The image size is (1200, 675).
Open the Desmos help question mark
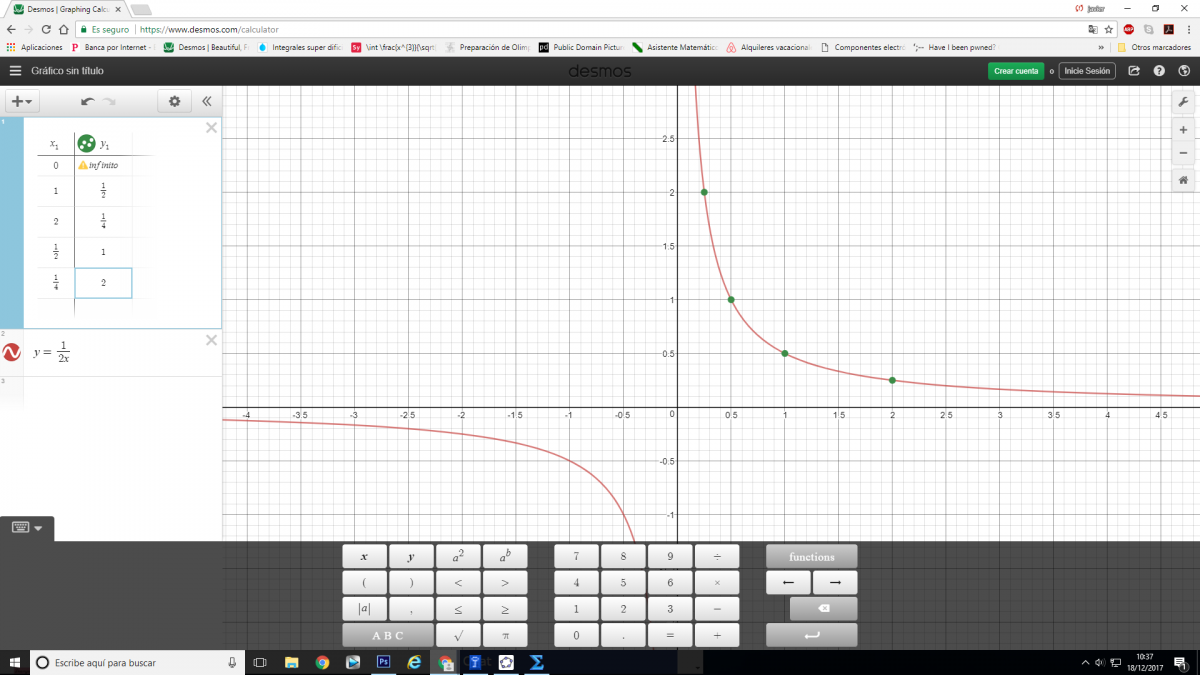tap(1159, 71)
